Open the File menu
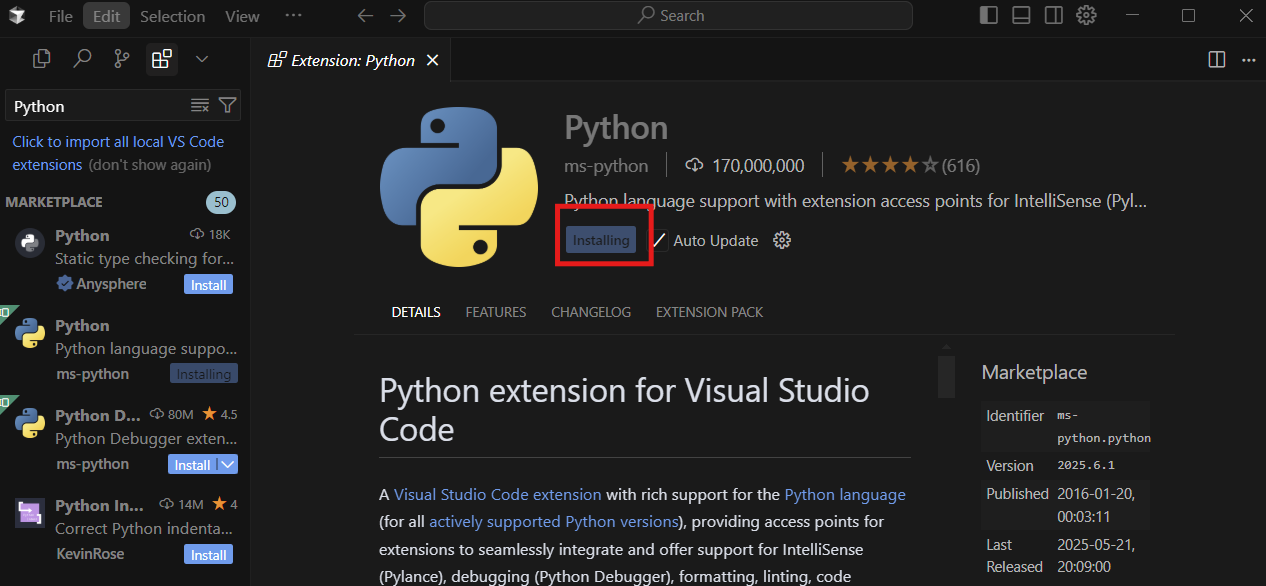 click(x=60, y=16)
